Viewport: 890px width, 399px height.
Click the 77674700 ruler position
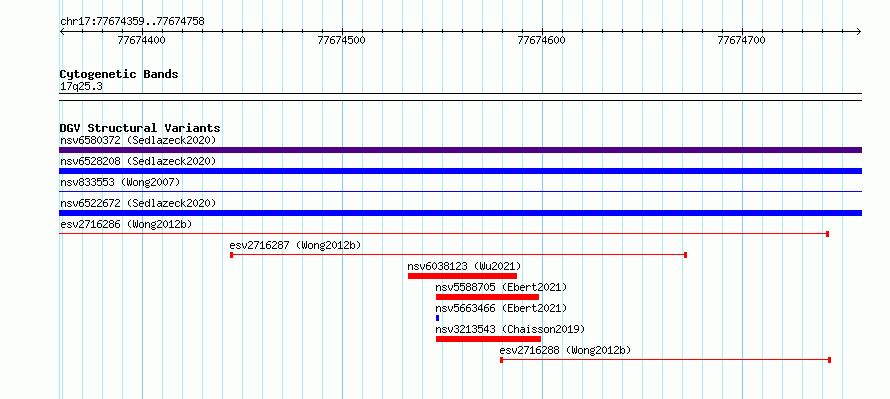742,40
